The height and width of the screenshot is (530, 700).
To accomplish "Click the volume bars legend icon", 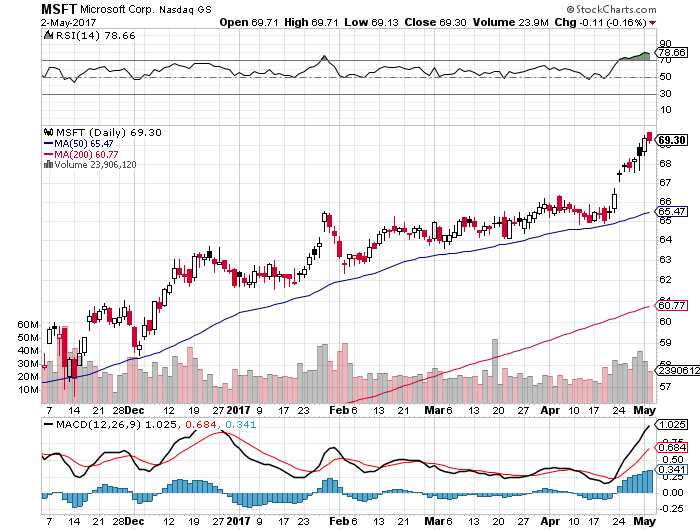I will coord(45,164).
